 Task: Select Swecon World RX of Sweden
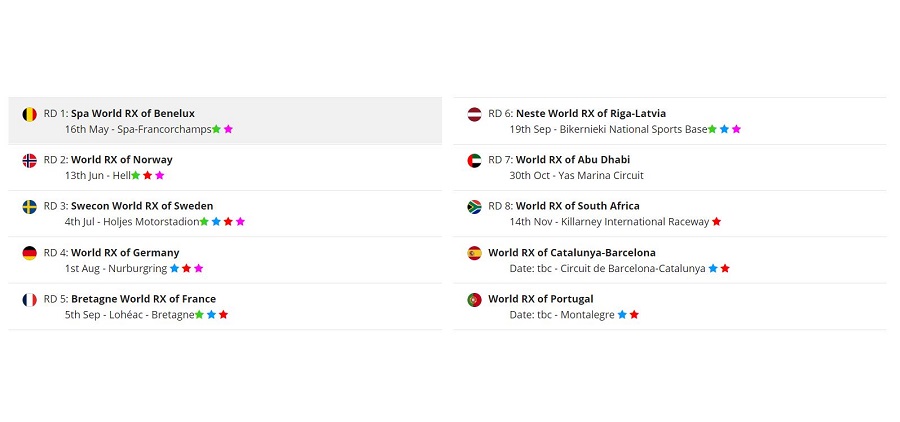click(x=141, y=206)
